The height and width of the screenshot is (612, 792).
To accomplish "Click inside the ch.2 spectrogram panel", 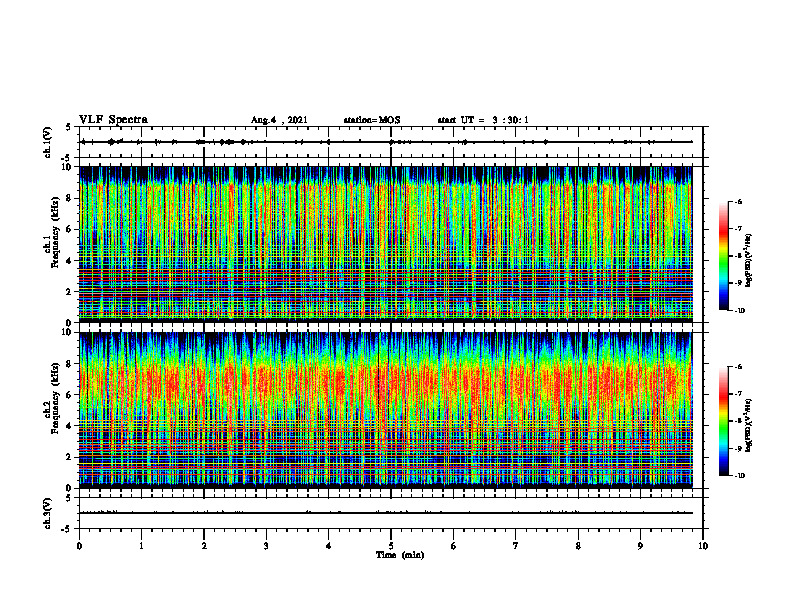I will [x=386, y=410].
